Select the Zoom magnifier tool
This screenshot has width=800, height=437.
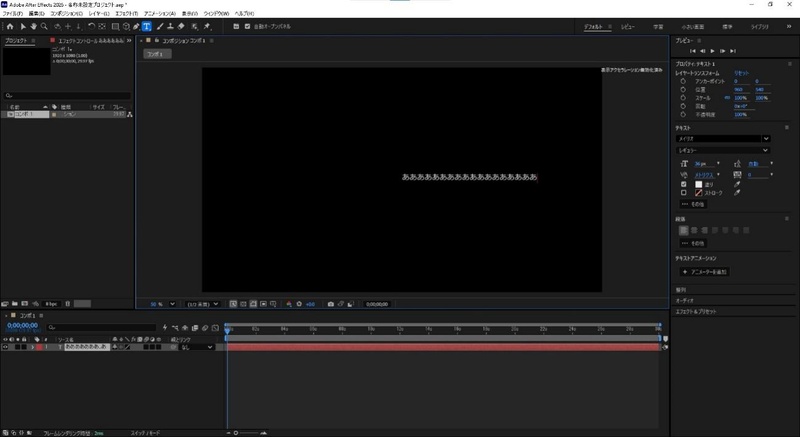click(x=44, y=27)
